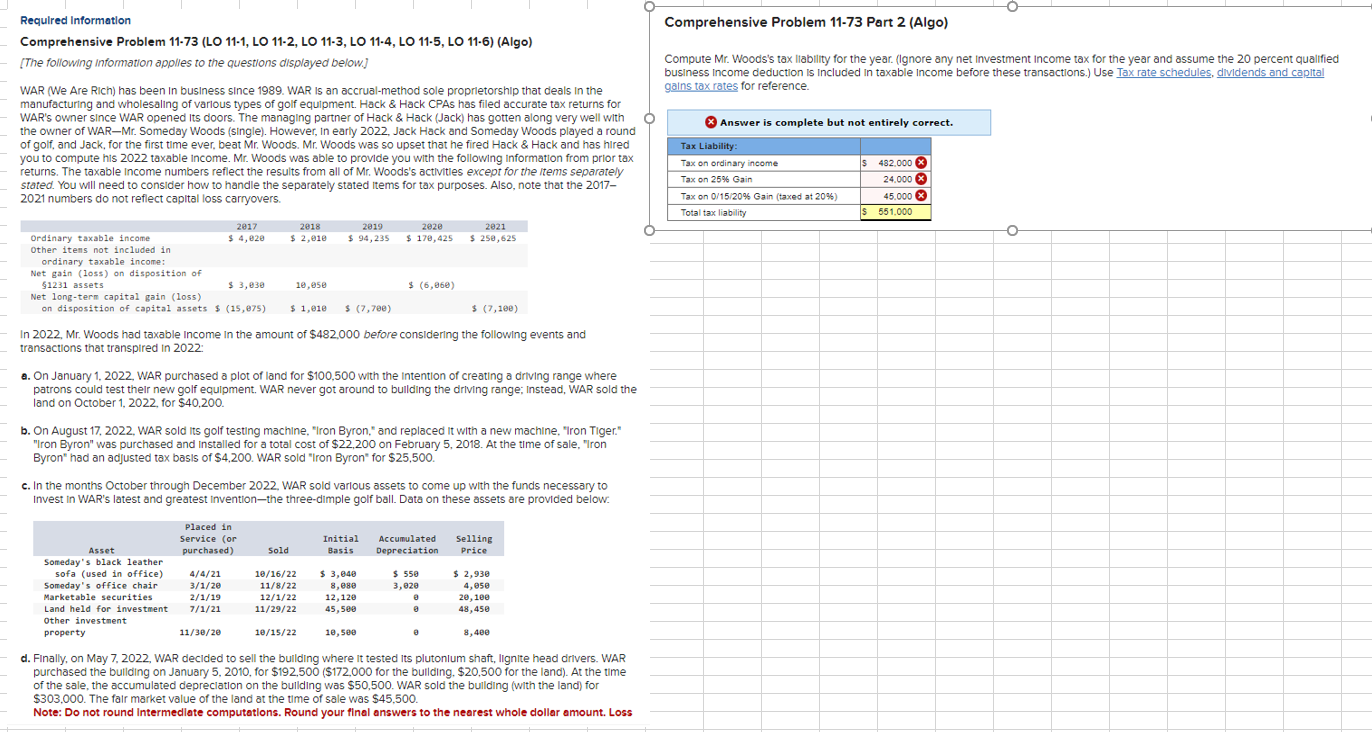Click the error icon in the answer feedback banner
Viewport: 1372px width, 732px height.
711,122
